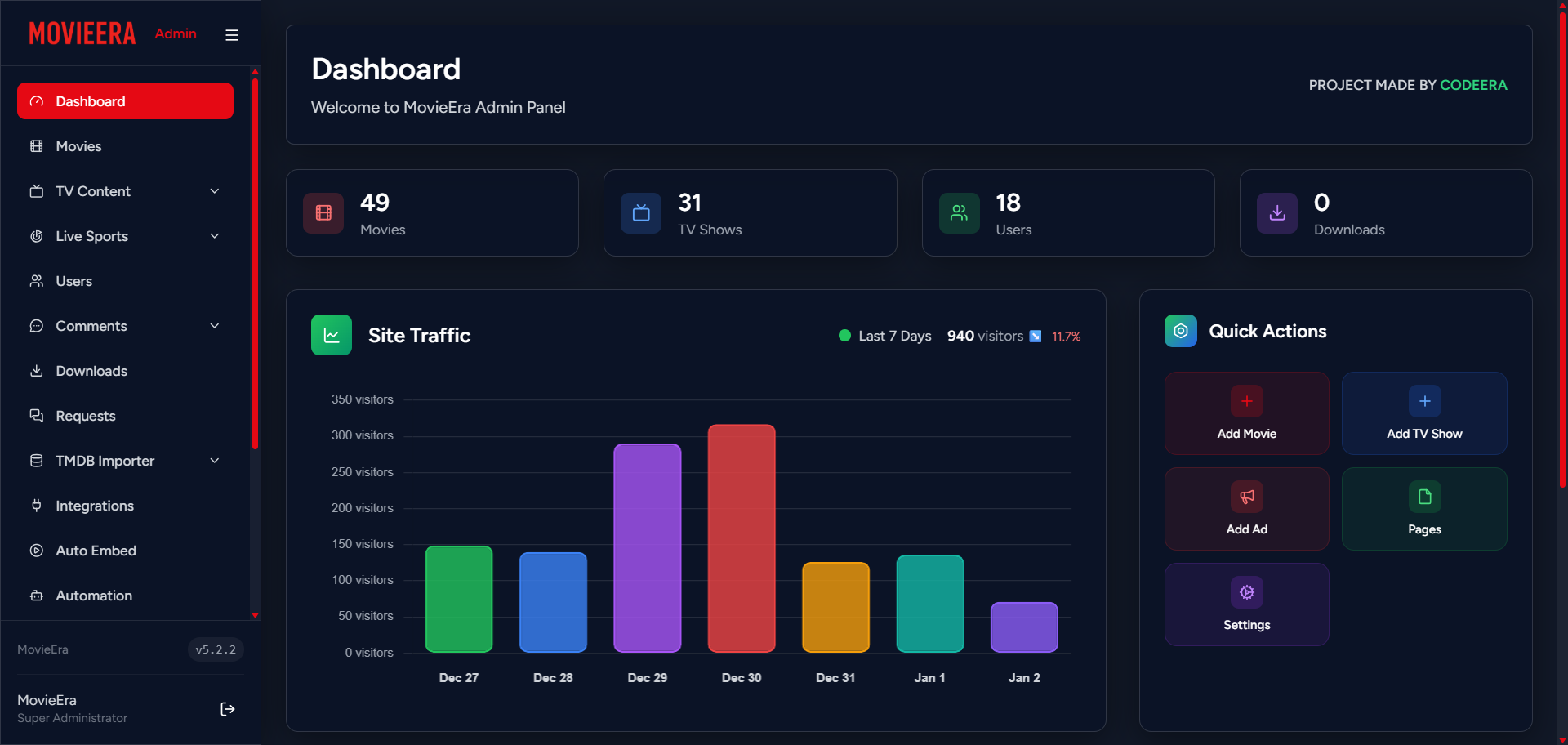Go to Integrations in the sidebar
The height and width of the screenshot is (745, 1568).
click(x=94, y=506)
